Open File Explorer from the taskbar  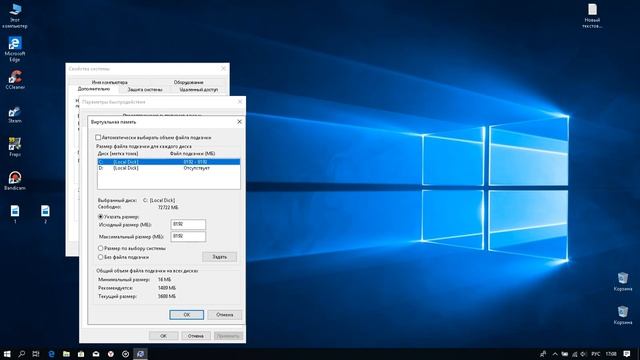coord(66,354)
